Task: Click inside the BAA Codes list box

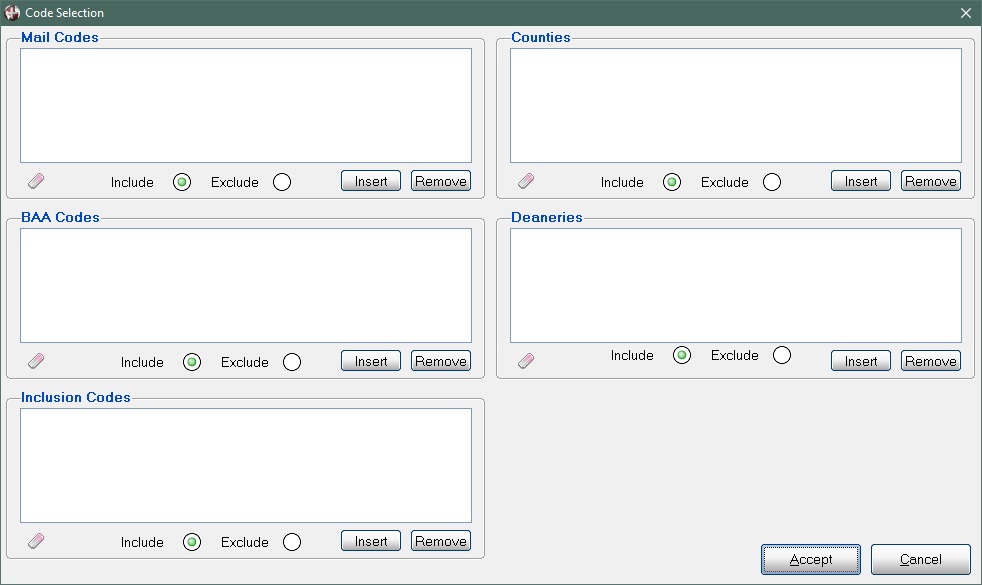Action: 246,285
